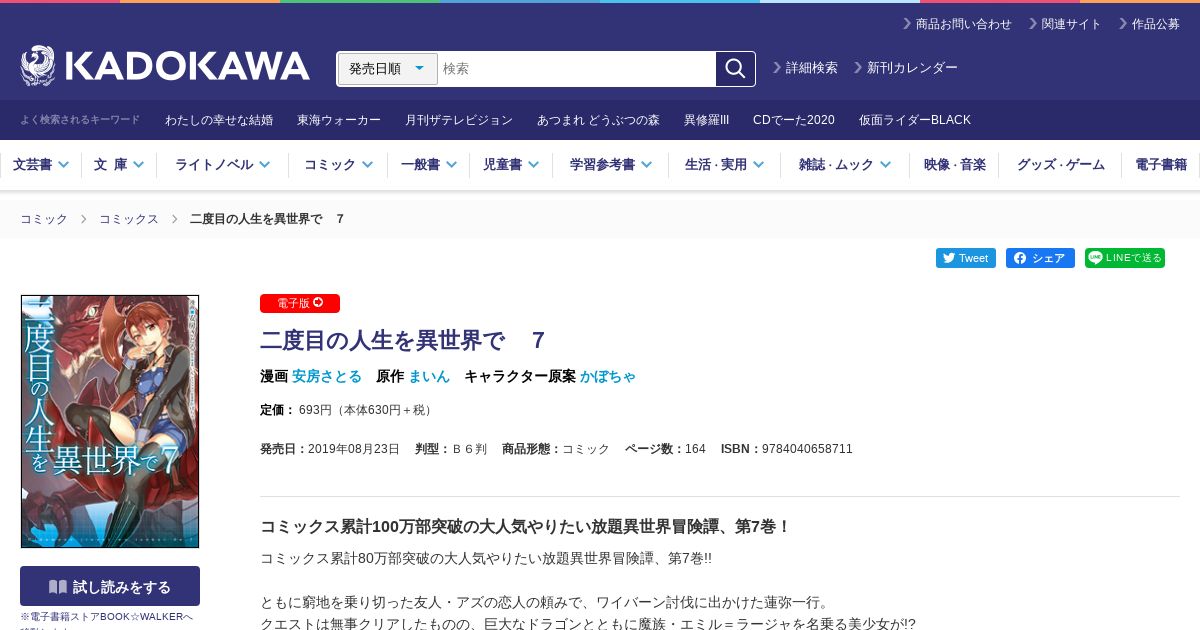
Task: Expand the 文芸書 menu
Action: pyautogui.click(x=41, y=165)
